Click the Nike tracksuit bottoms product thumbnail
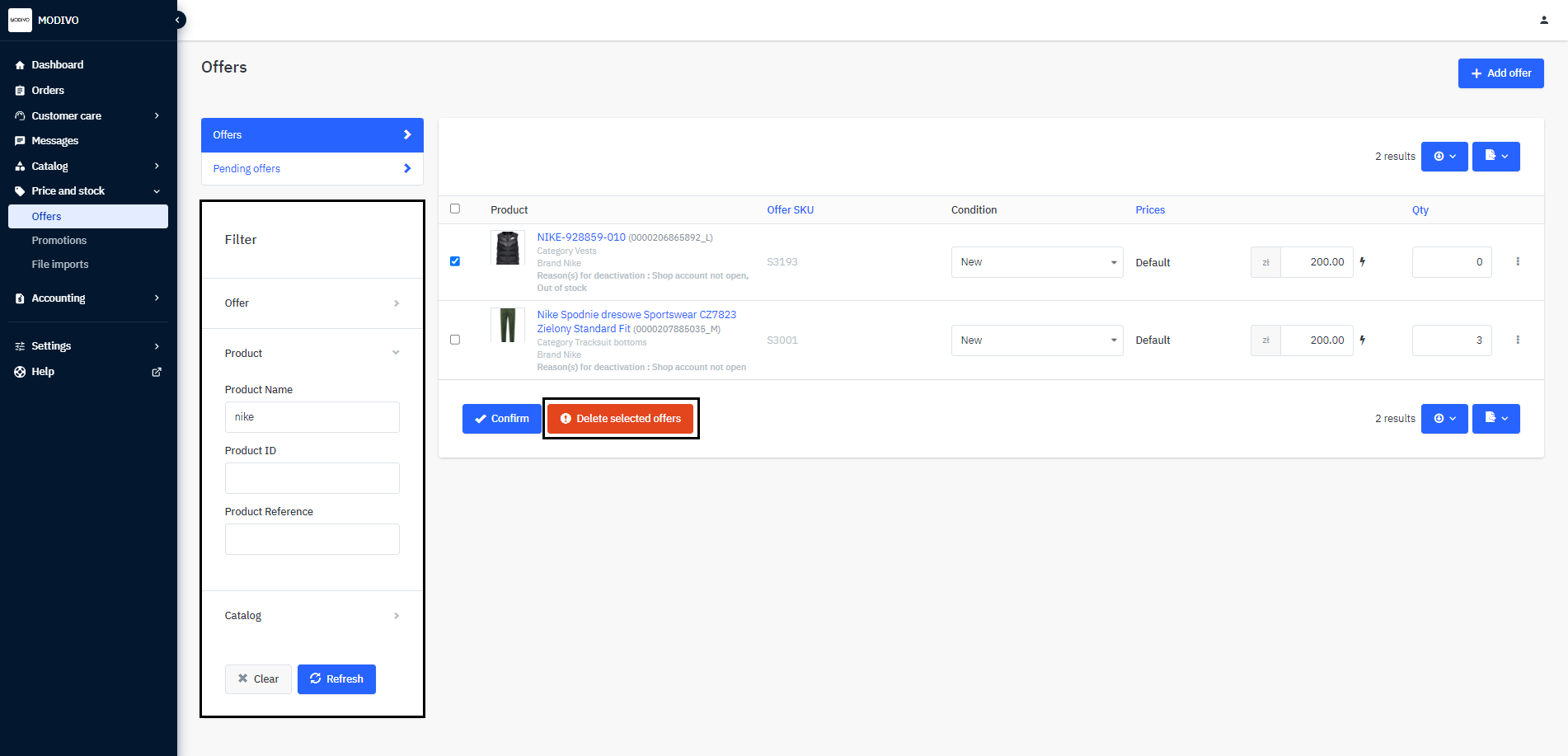1568x756 pixels. (508, 326)
